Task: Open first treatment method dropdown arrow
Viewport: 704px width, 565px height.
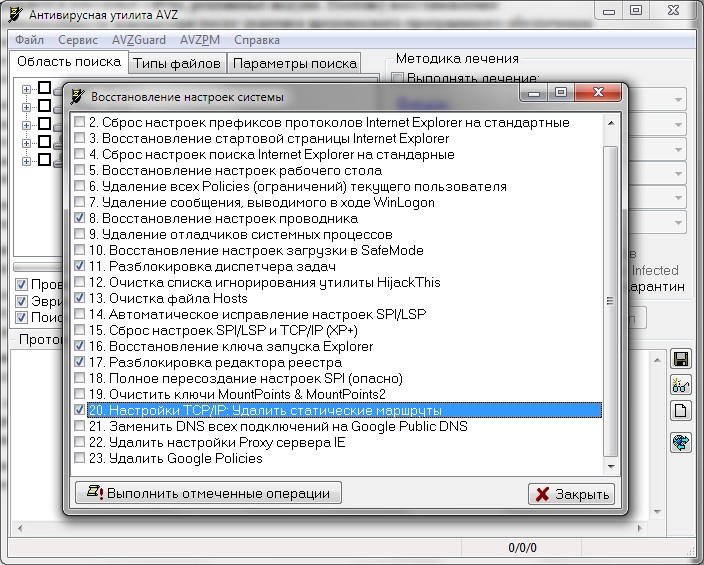Action: pos(679,99)
